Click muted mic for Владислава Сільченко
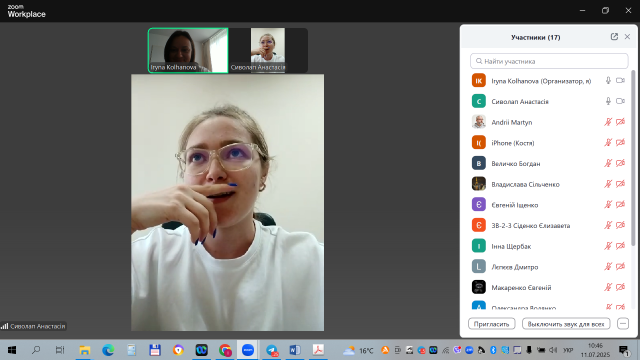The height and width of the screenshot is (360, 640). pos(608,184)
